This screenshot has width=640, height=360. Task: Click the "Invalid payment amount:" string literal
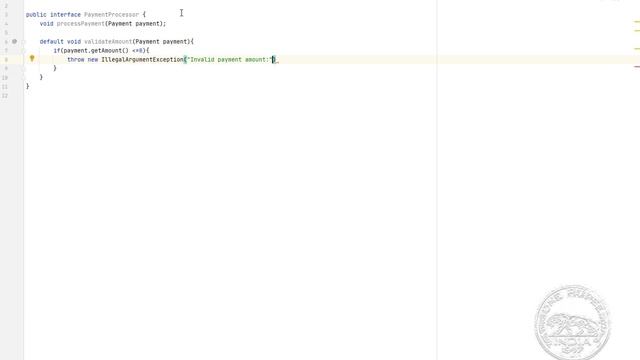[229, 60]
